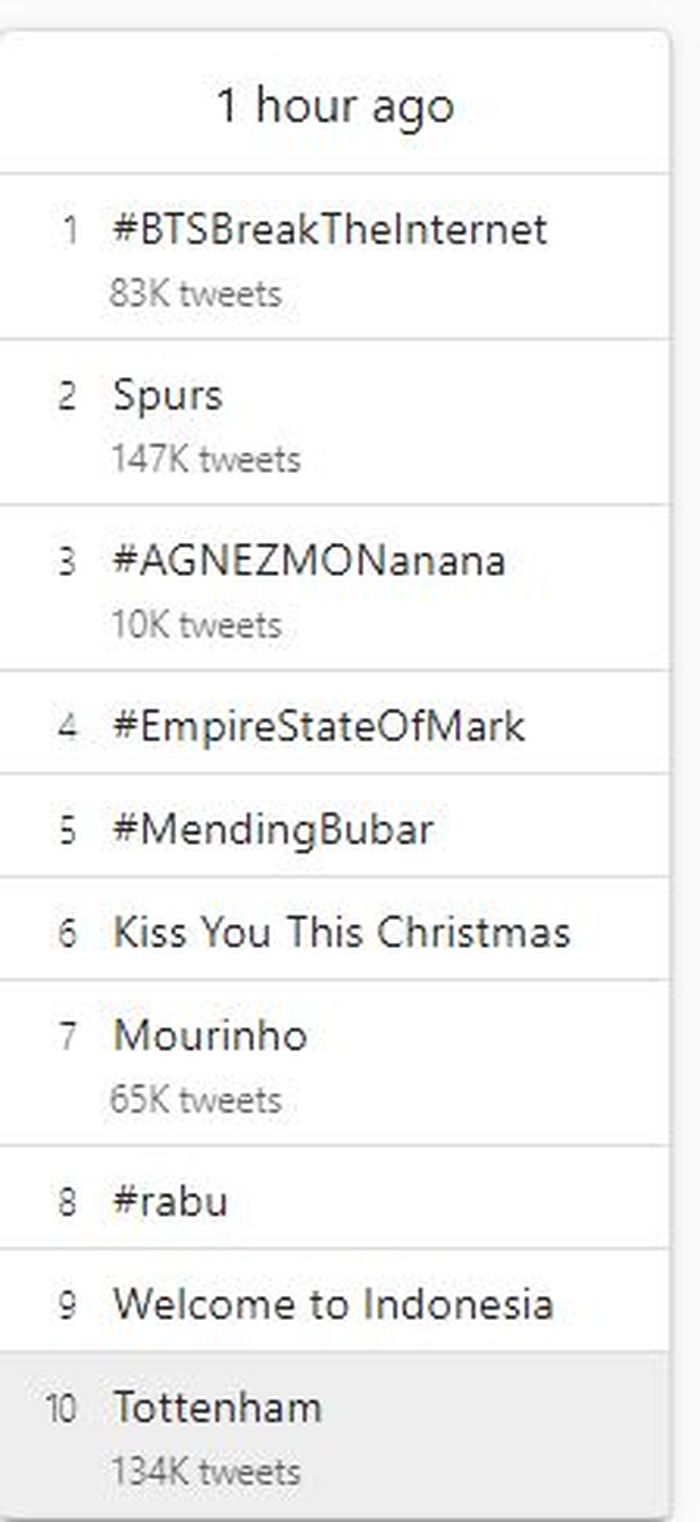
Task: Click the 83K tweets count under #BTSBreakTheInternet
Action: tap(195, 294)
